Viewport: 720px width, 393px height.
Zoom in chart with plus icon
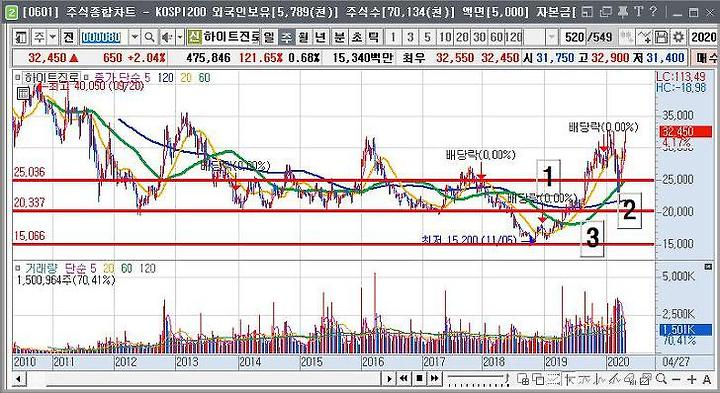[692, 380]
